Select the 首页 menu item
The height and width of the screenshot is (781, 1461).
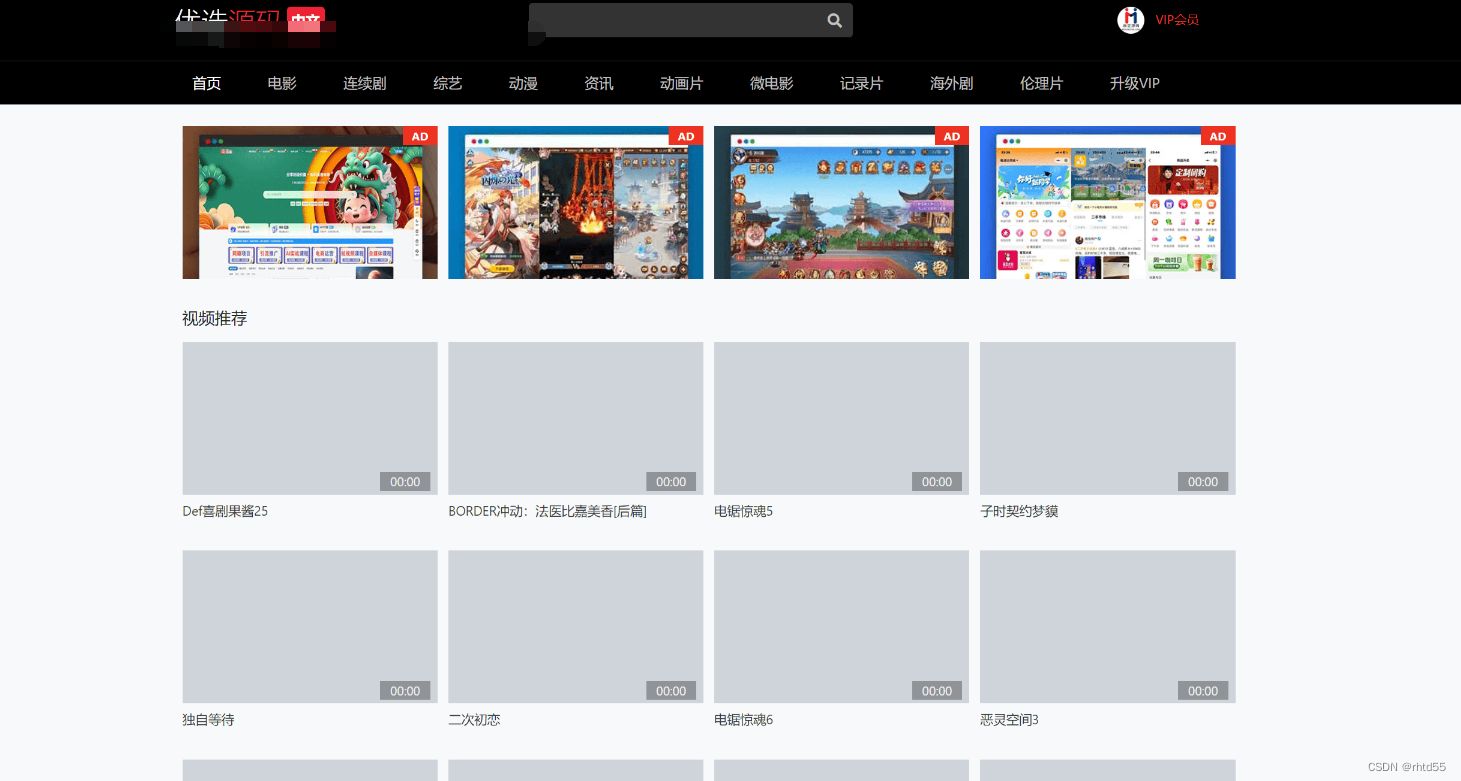[x=206, y=83]
